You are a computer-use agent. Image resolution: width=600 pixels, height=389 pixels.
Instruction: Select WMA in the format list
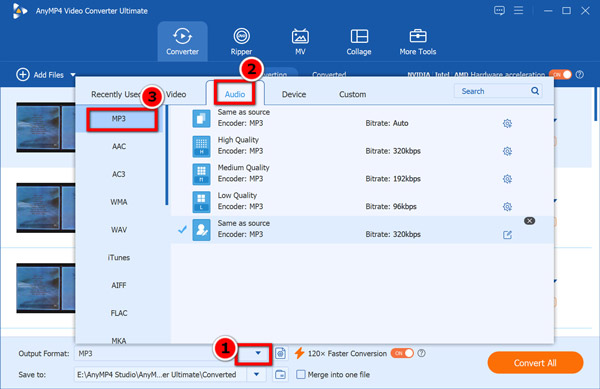[x=119, y=202]
